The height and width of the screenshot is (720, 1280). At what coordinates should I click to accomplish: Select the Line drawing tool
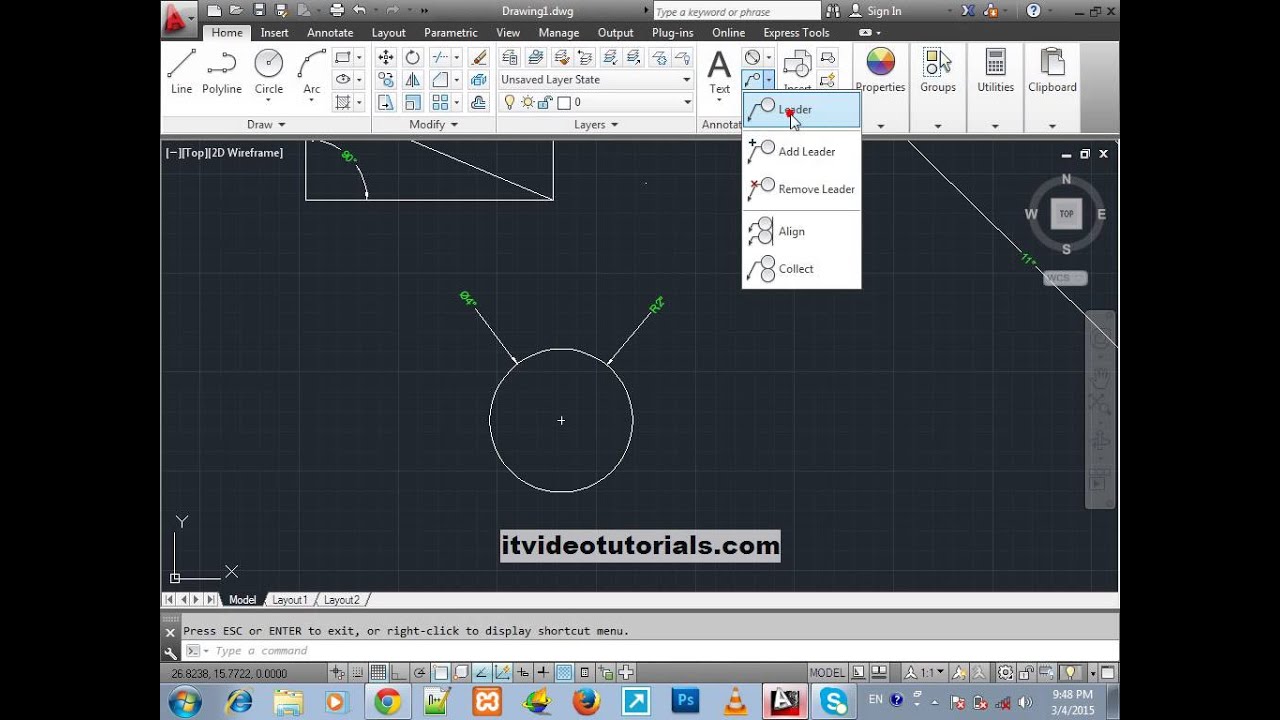181,71
